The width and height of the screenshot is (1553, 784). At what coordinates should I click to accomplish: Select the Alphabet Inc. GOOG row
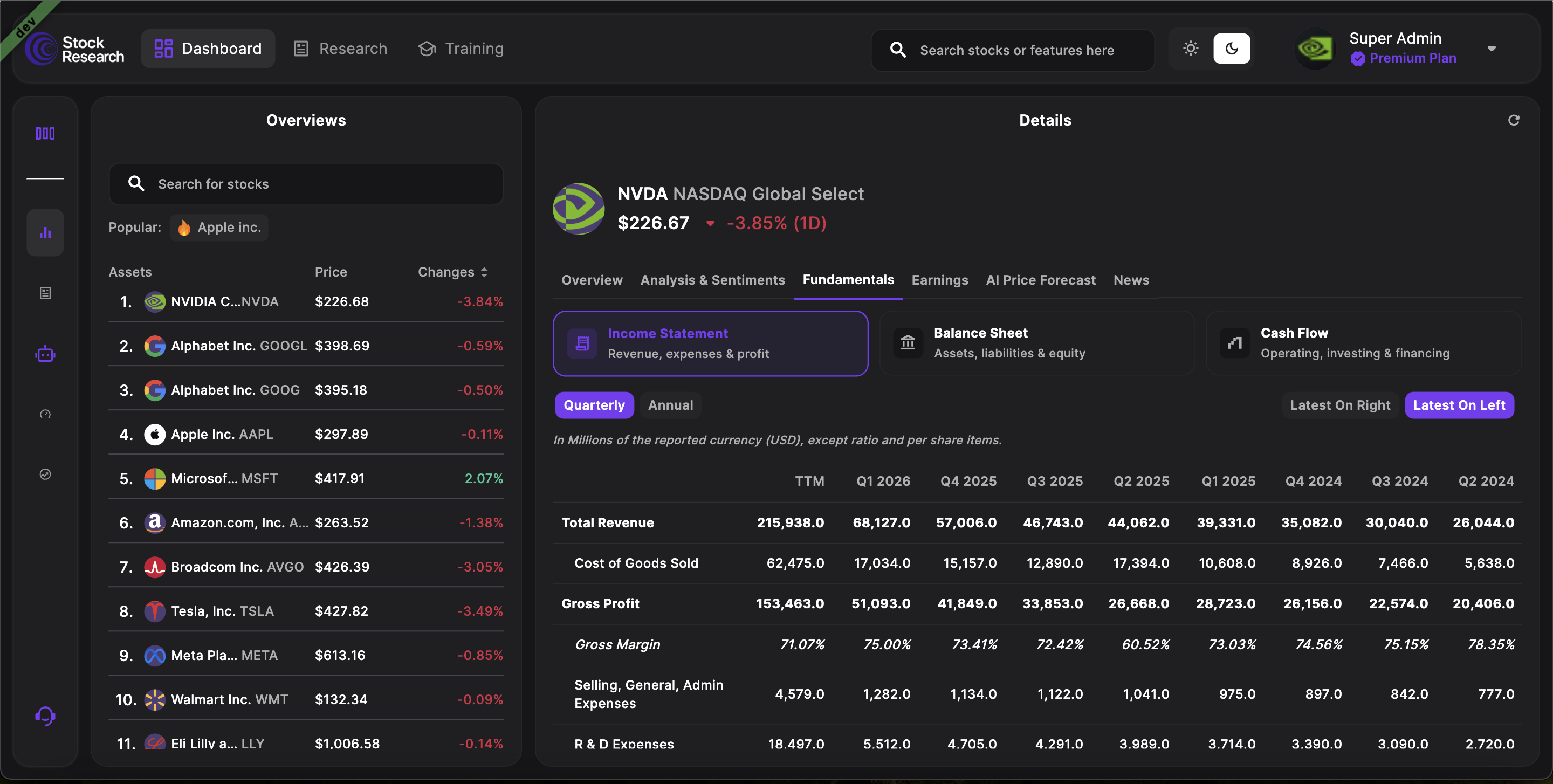pos(306,390)
